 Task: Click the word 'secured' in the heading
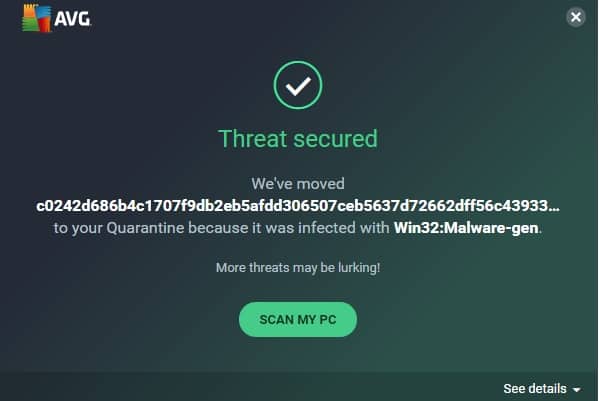tap(335, 138)
